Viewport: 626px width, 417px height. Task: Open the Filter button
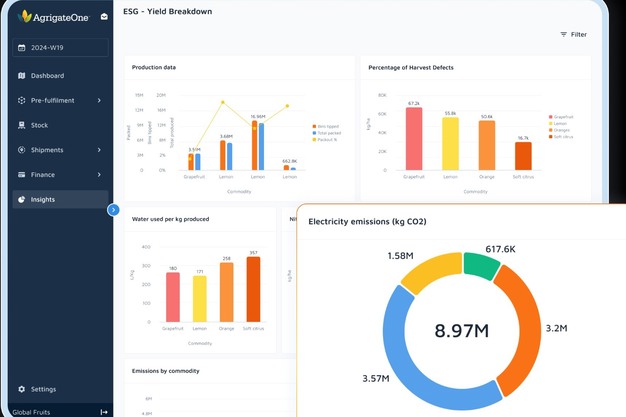click(573, 35)
